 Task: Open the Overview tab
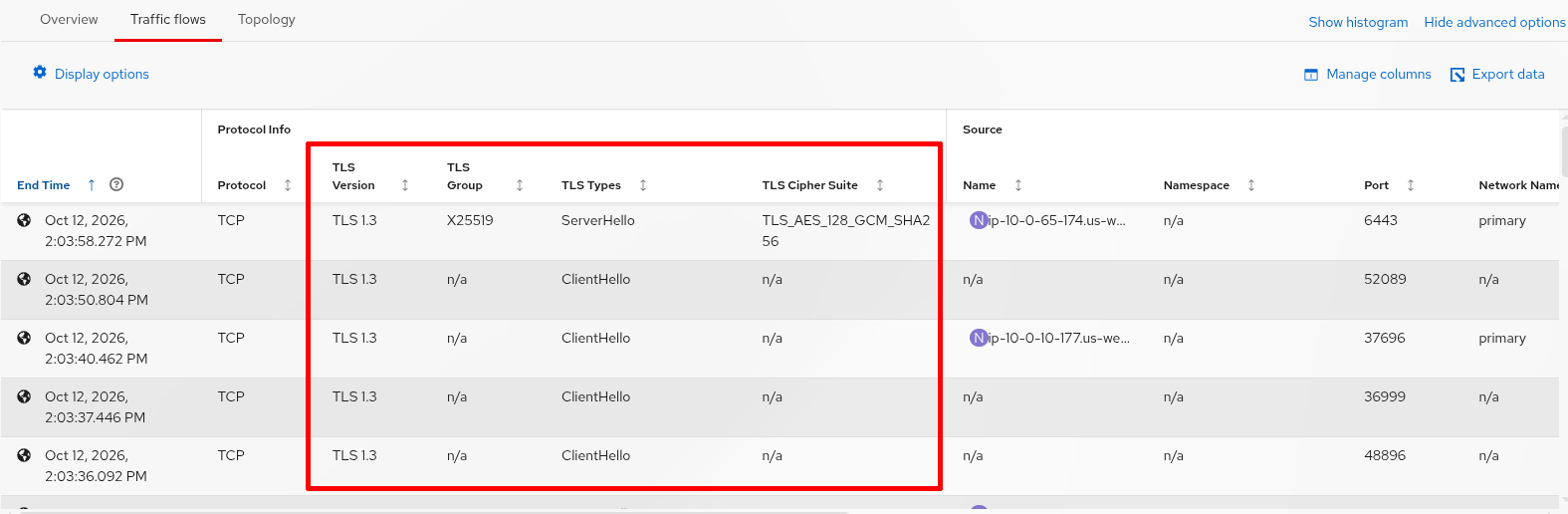click(x=69, y=20)
